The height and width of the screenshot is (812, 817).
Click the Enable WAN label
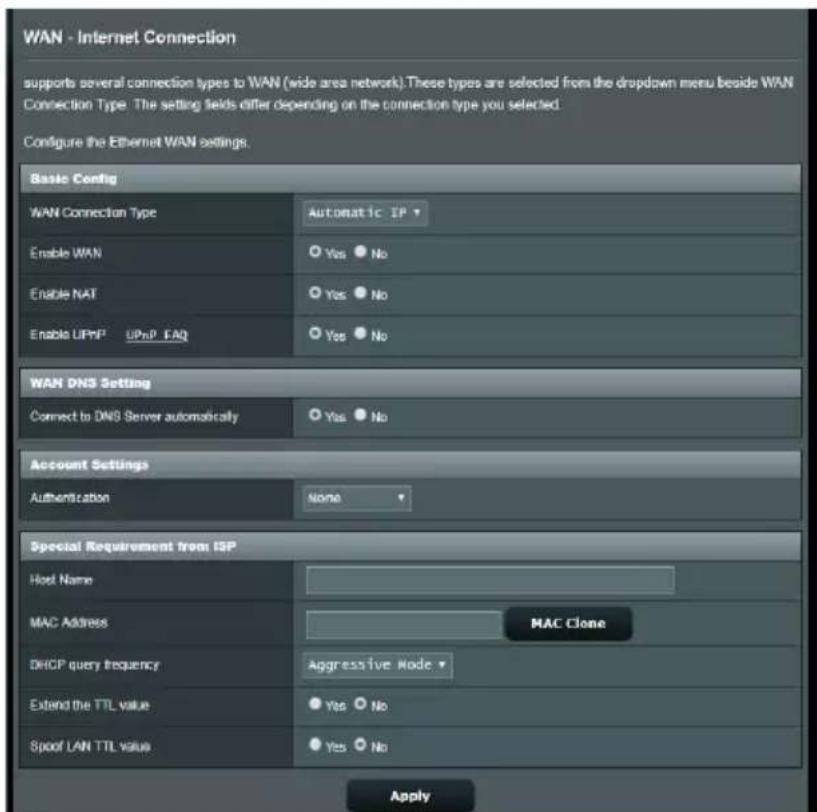pyautogui.click(x=66, y=253)
